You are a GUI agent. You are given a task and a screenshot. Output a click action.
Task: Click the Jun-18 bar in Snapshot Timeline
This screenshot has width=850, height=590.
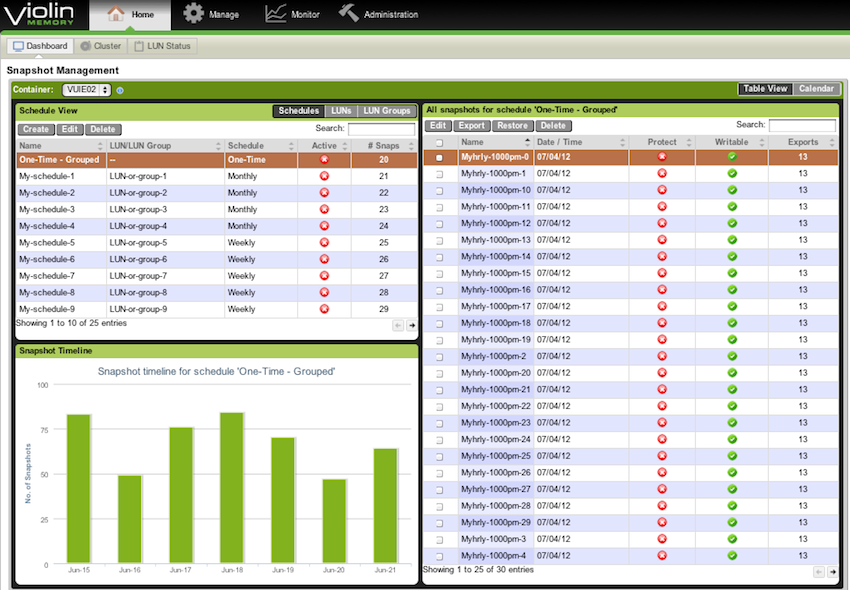click(x=232, y=488)
